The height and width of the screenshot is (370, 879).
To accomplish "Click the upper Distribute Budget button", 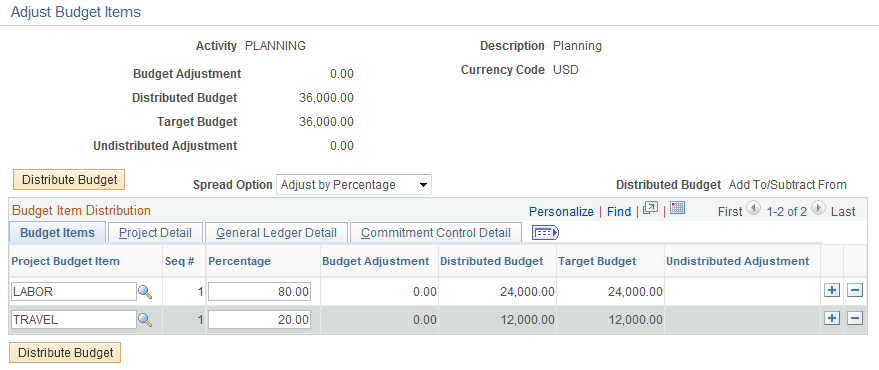I will (x=70, y=180).
